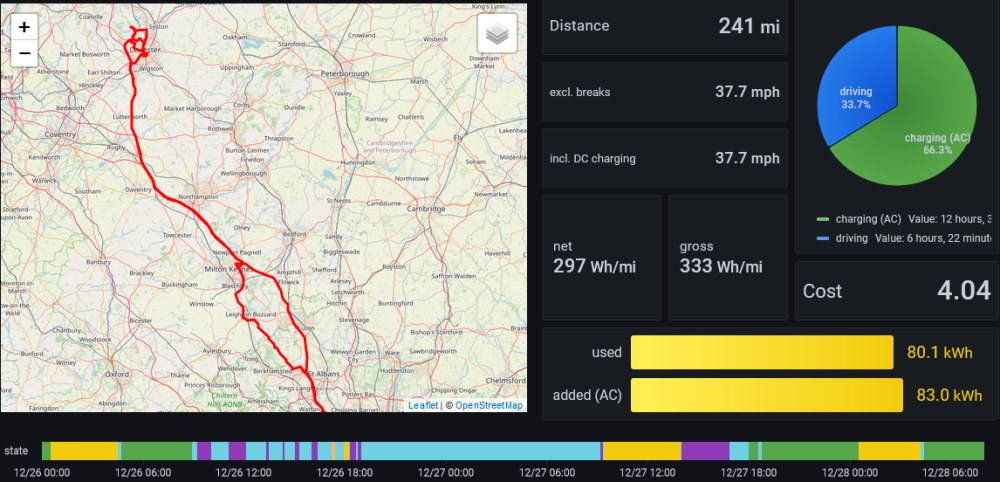Zoom in on the map
Image resolution: width=1000 pixels, height=482 pixels.
(x=24, y=27)
